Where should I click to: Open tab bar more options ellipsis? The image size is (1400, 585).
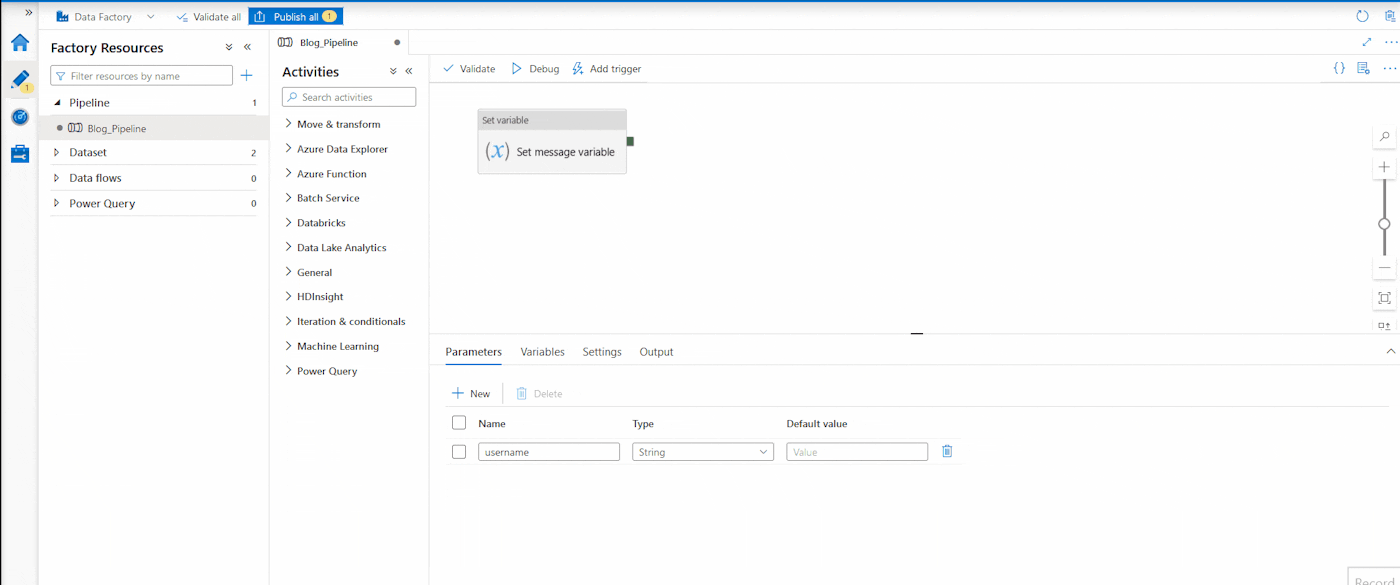pyautogui.click(x=1390, y=42)
